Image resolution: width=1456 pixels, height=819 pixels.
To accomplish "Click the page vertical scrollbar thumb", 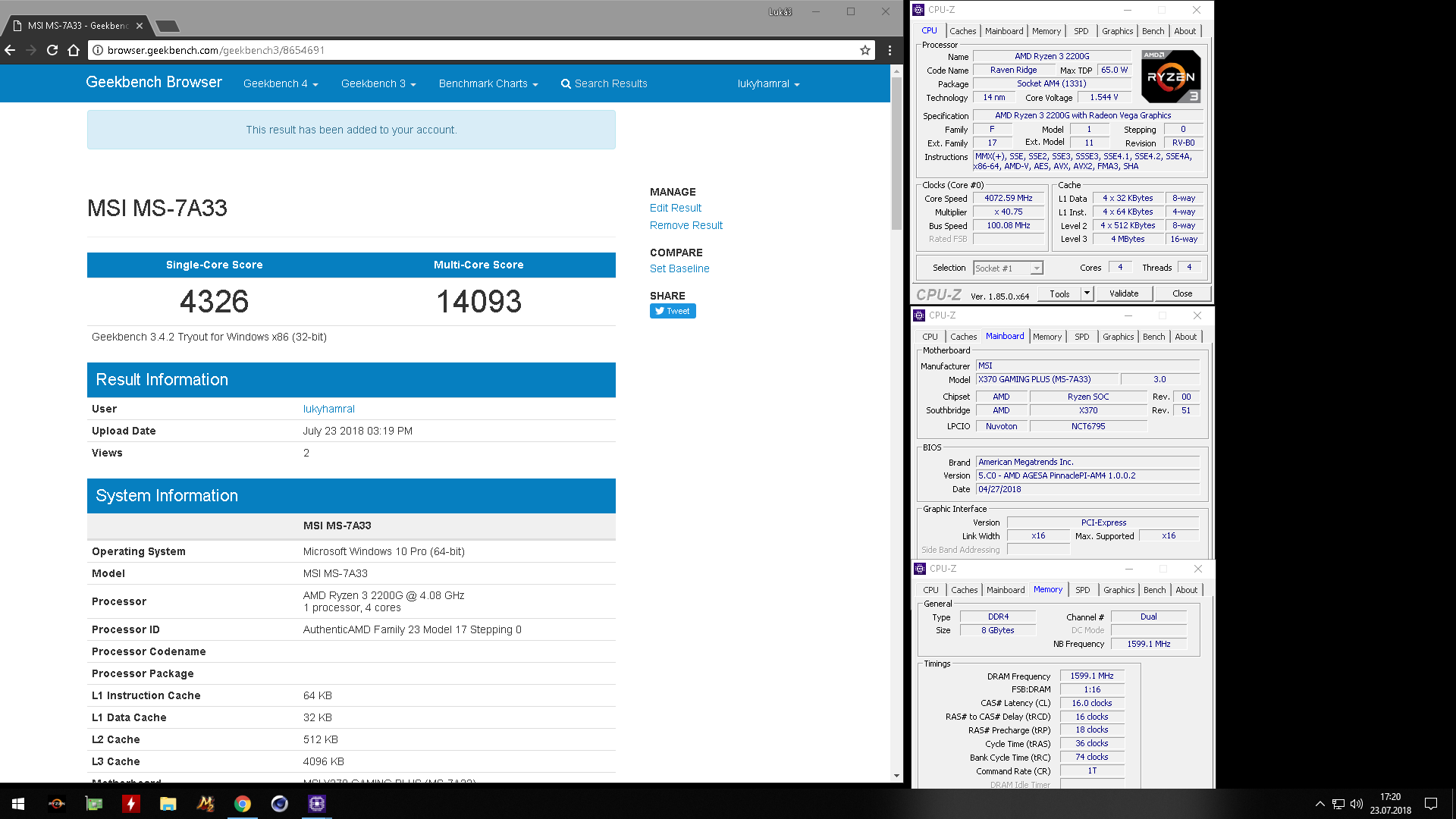I will 896,154.
